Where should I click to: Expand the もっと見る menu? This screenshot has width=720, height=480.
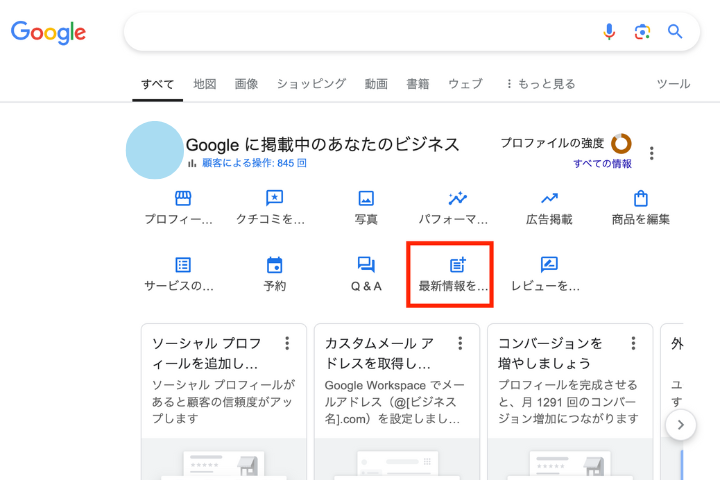pos(540,84)
